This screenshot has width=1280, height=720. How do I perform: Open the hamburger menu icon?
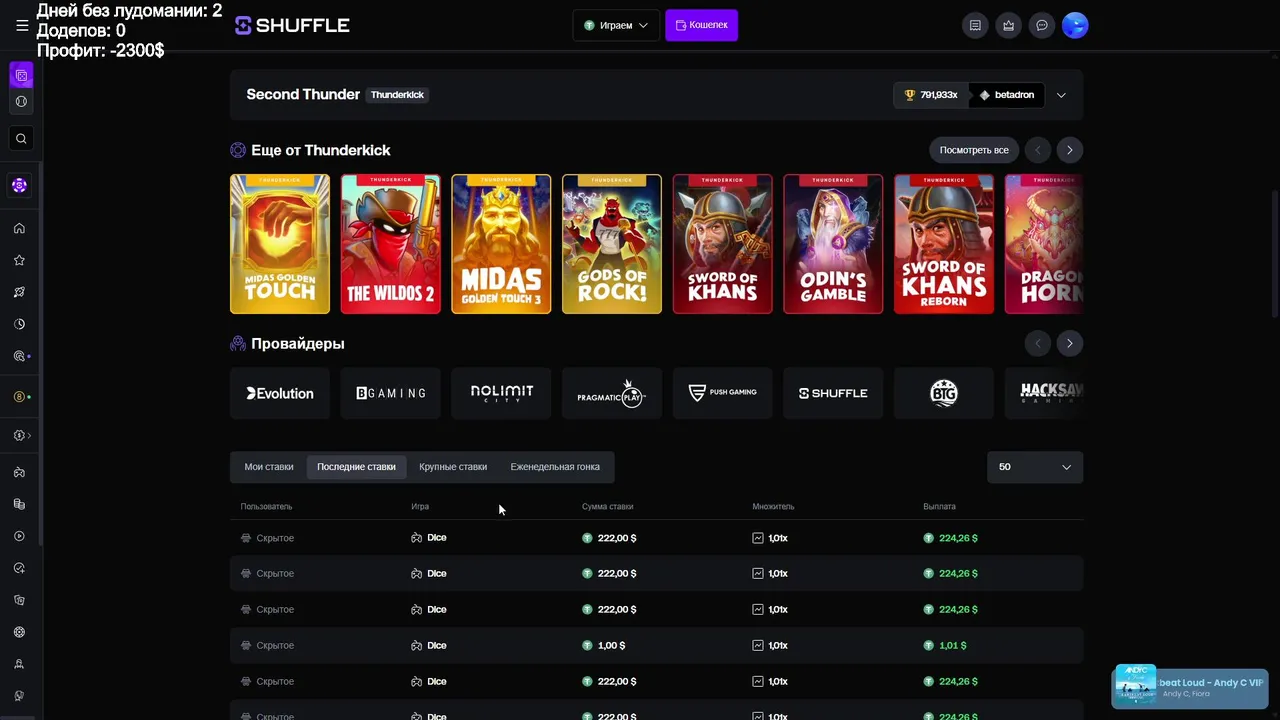coord(22,26)
